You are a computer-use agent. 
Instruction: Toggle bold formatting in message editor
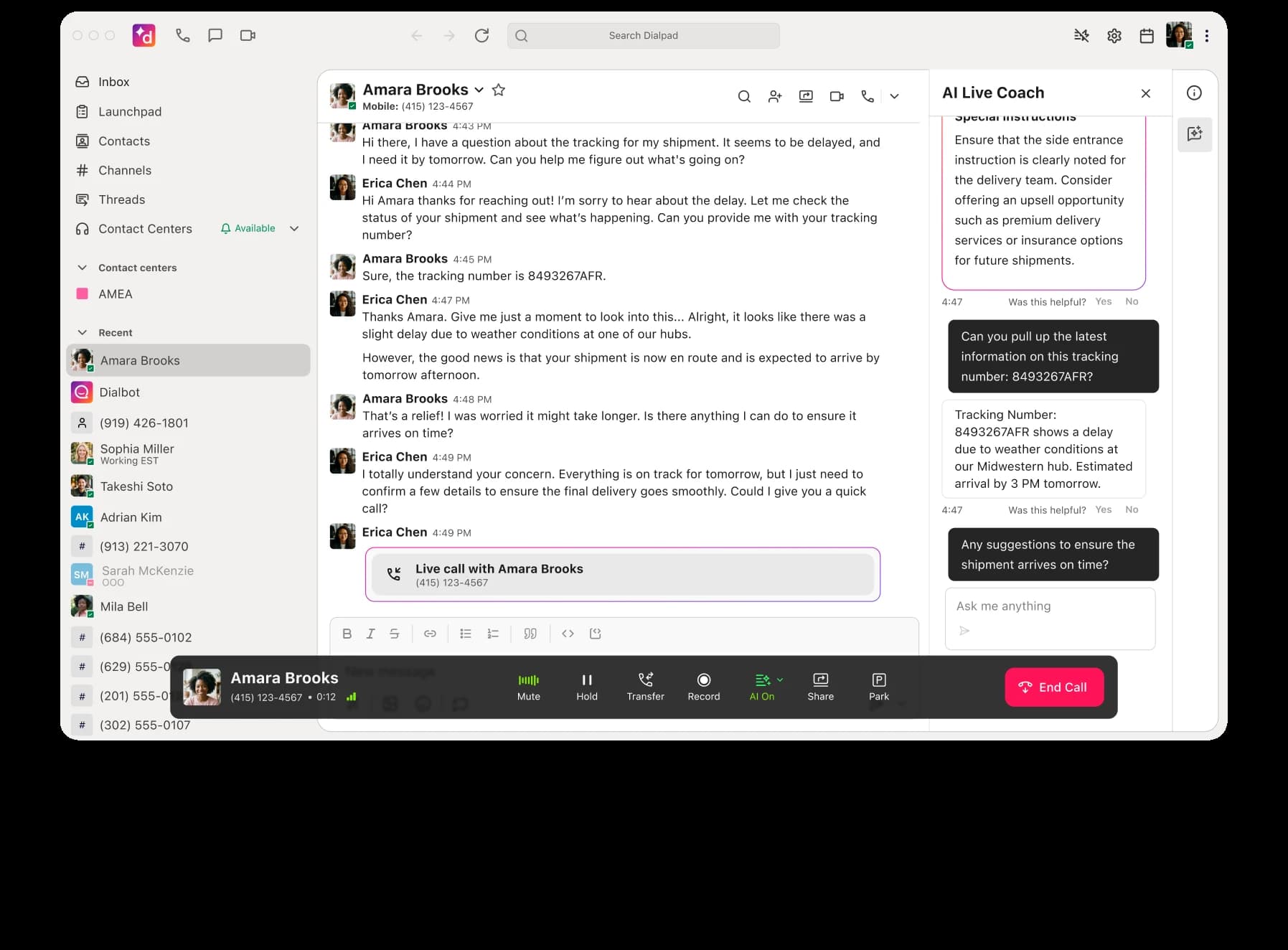point(347,634)
